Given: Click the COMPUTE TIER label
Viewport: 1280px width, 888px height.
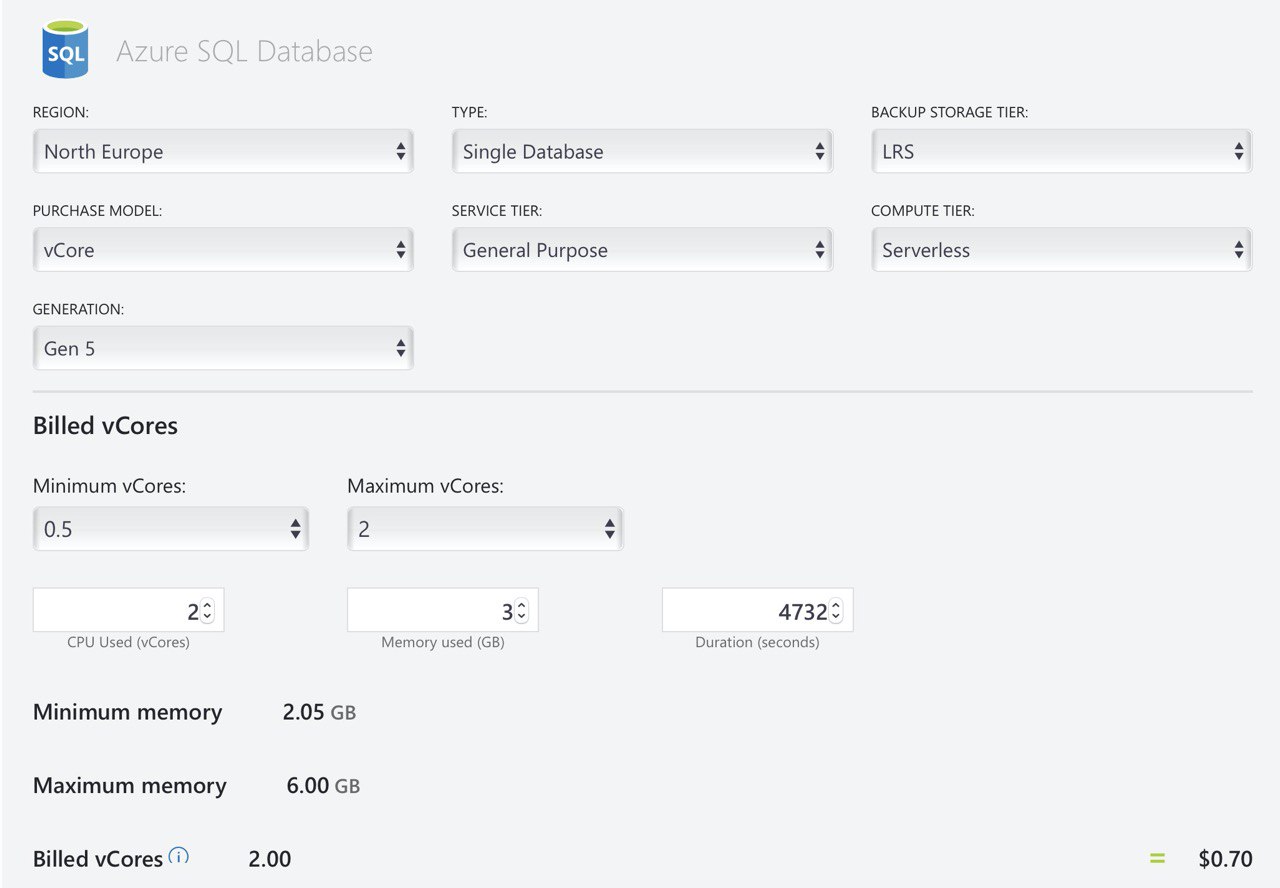Looking at the screenshot, I should [x=922, y=211].
